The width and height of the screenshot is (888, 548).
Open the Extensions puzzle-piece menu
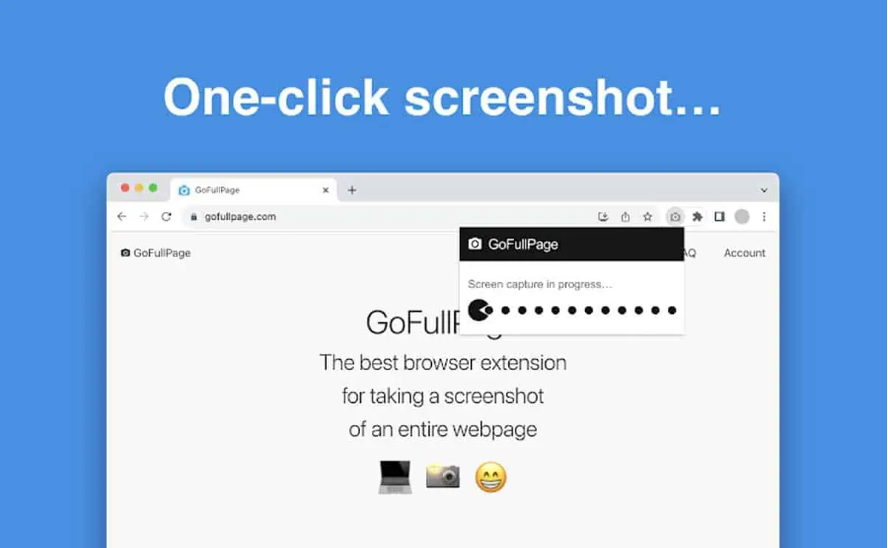(x=697, y=217)
